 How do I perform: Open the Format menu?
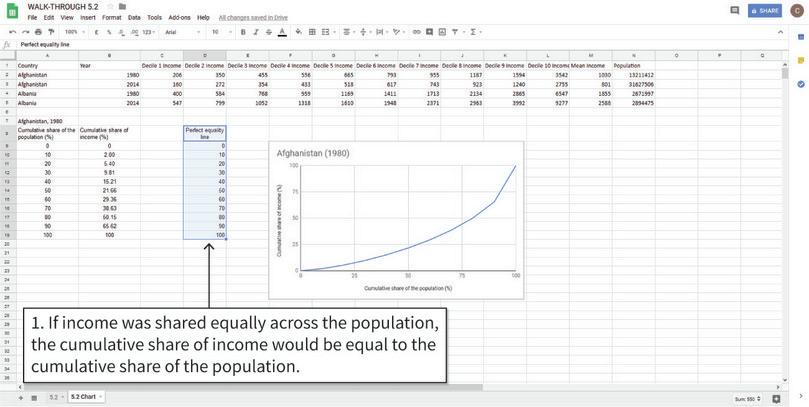111,18
